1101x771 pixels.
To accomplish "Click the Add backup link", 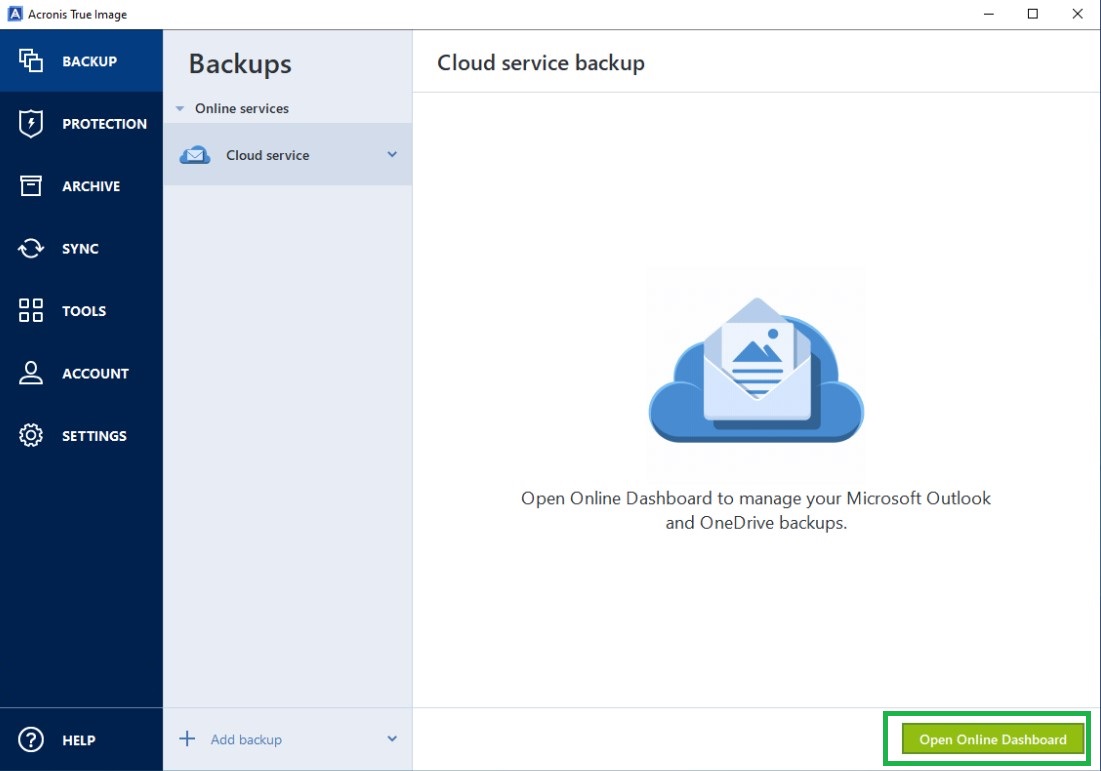I will click(246, 739).
